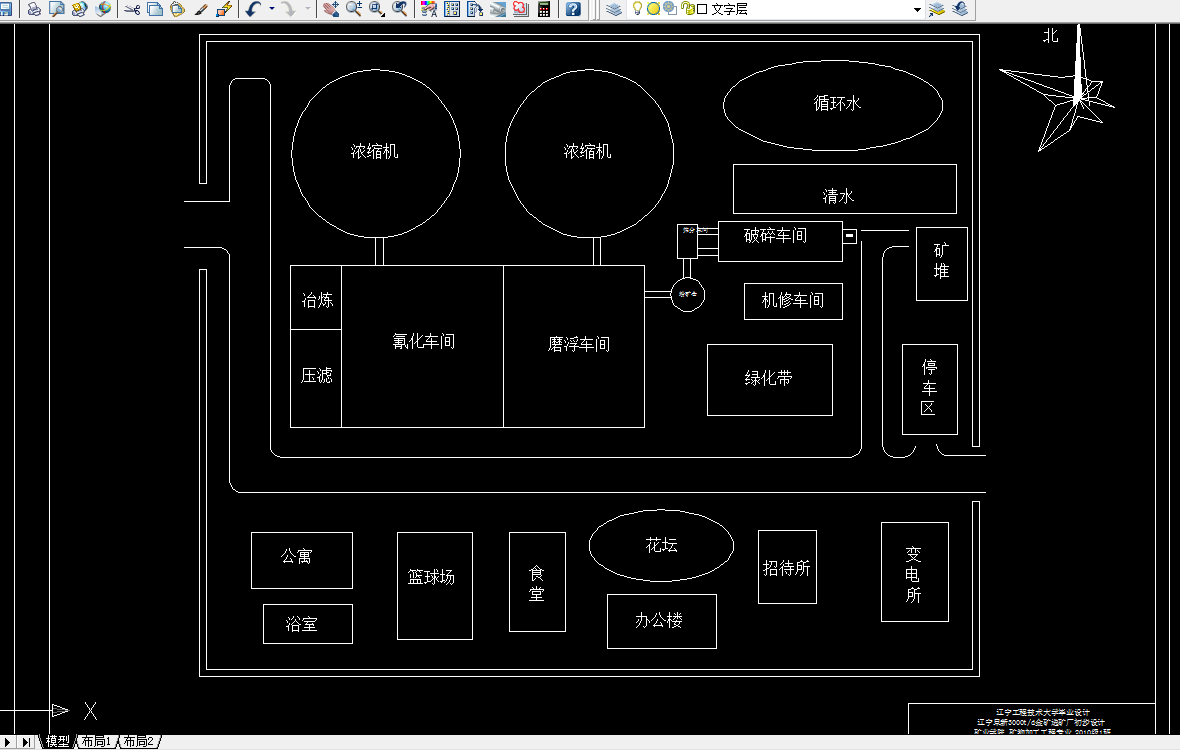Screen dimensions: 1180x750
Task: Expand the Redo history dropdown arrow
Action: click(308, 10)
